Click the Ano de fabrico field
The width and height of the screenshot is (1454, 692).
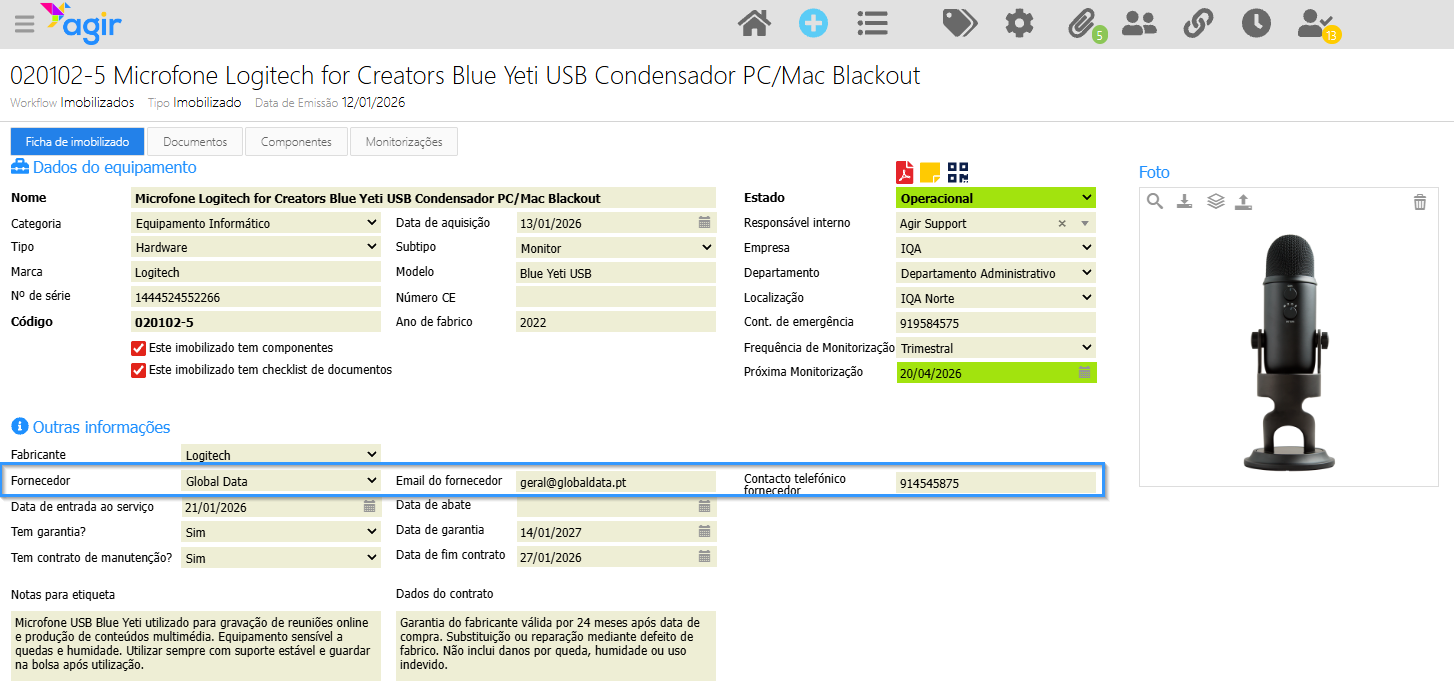click(x=616, y=322)
